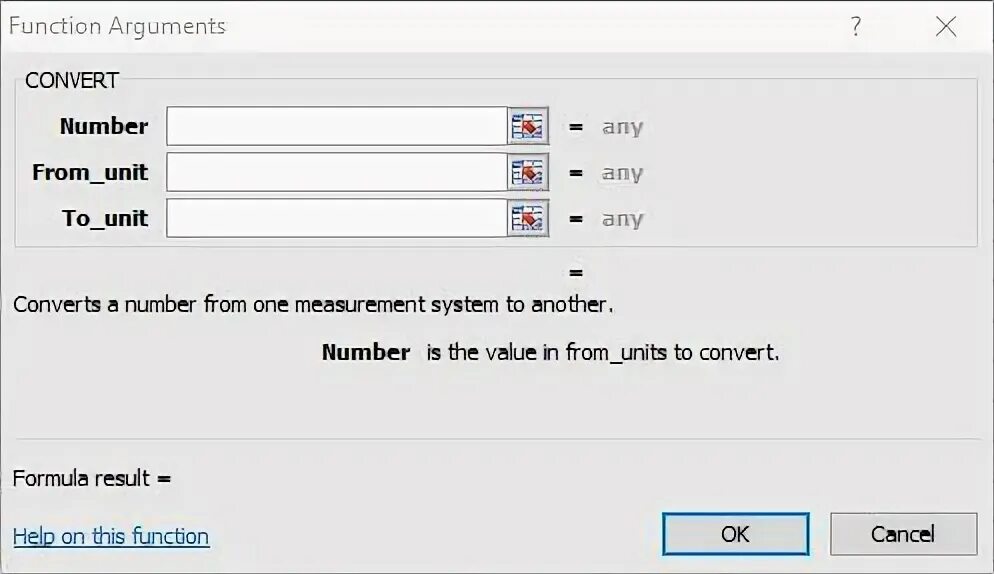Viewport: 994px width, 574px height.
Task: Focus the Number input field
Action: (x=337, y=127)
